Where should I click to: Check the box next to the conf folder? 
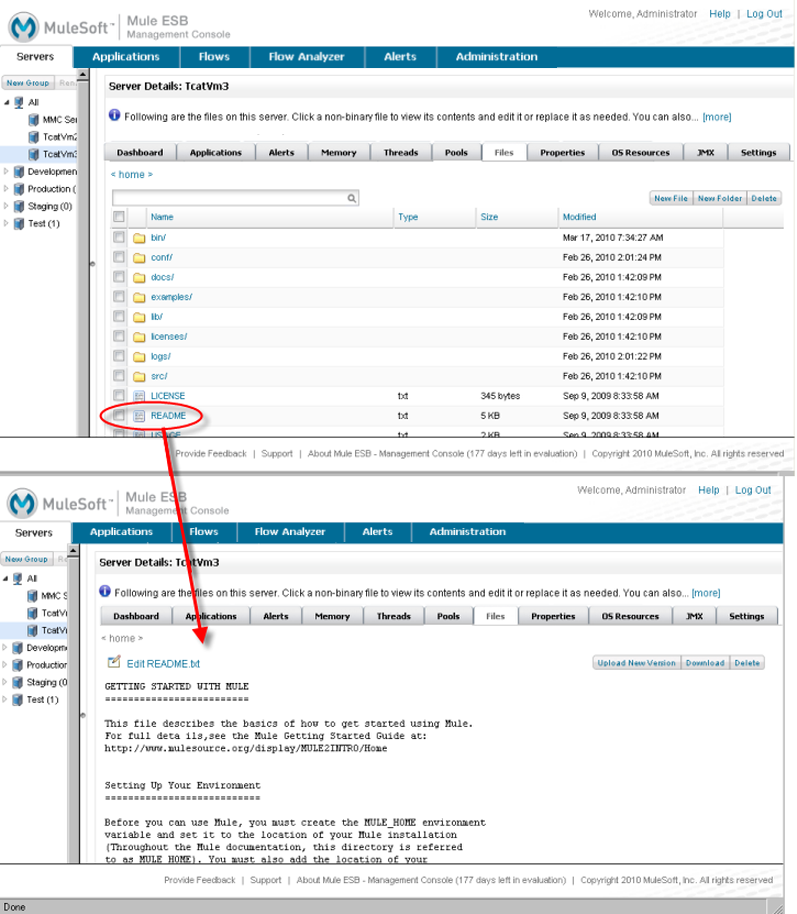[119, 257]
